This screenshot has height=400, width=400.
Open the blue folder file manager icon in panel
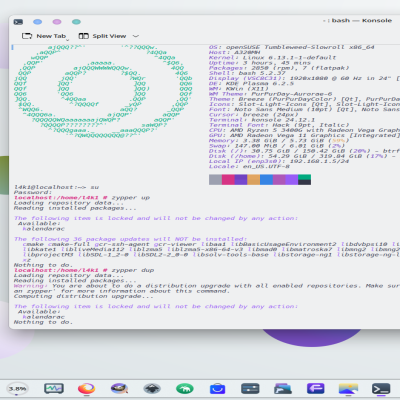point(283,388)
